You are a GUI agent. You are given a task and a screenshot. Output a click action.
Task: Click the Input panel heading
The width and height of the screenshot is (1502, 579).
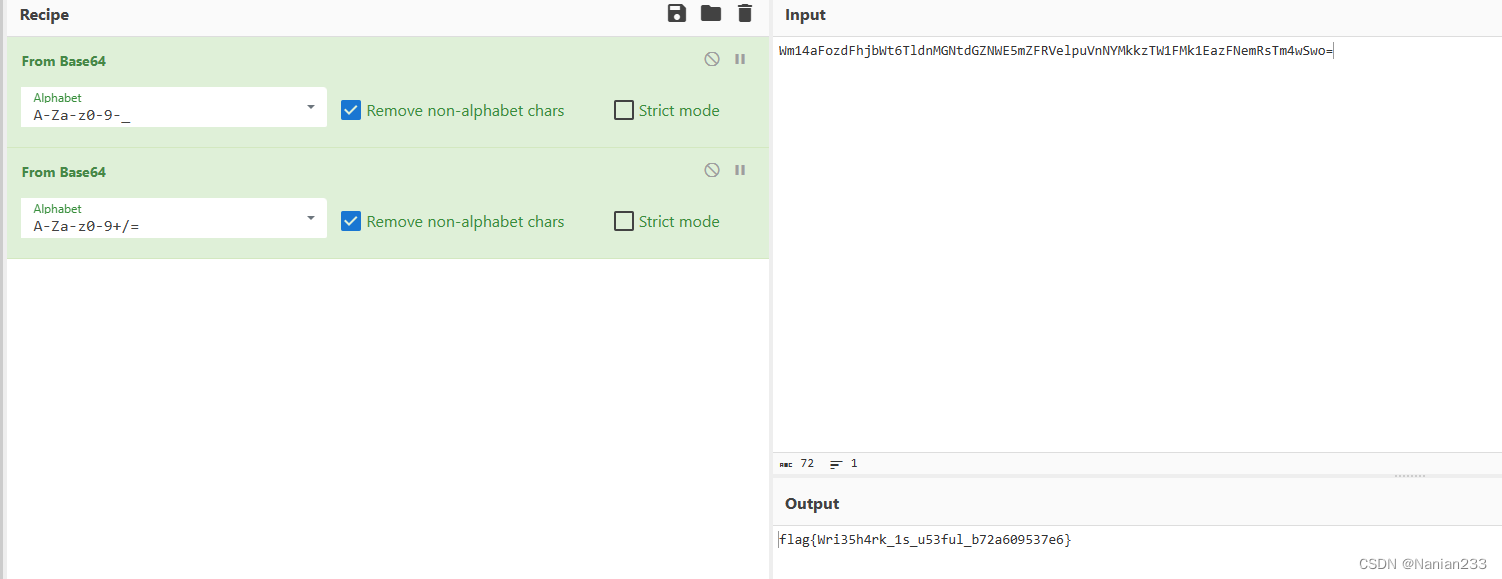pos(806,15)
